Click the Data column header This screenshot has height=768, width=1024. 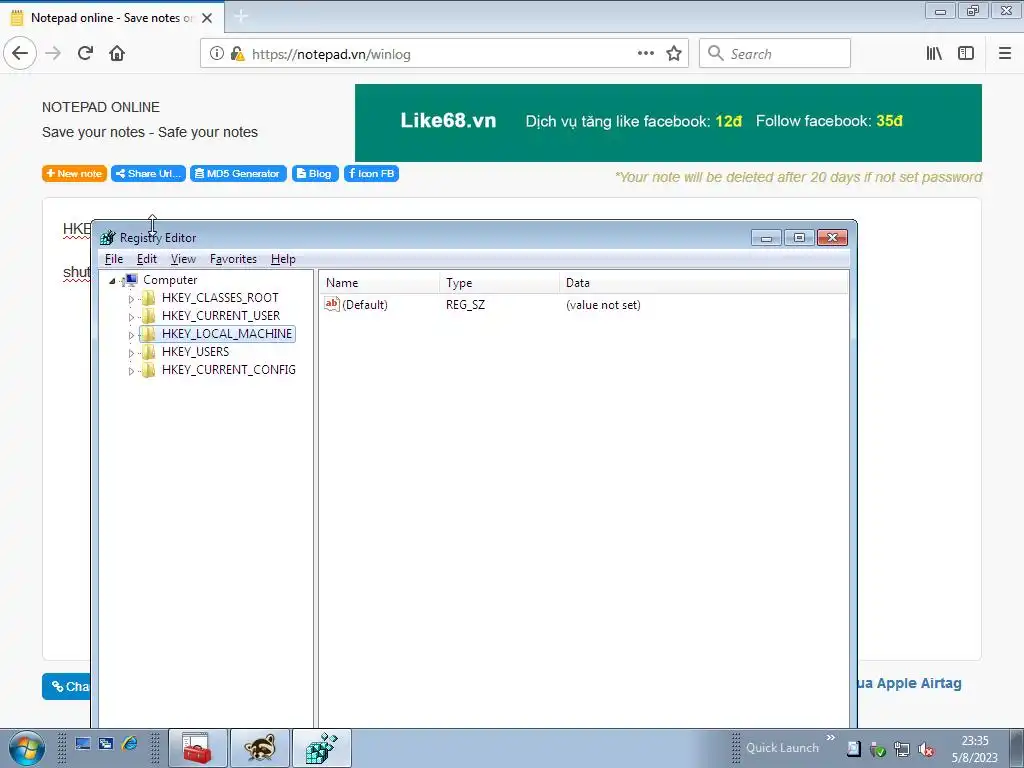point(704,283)
